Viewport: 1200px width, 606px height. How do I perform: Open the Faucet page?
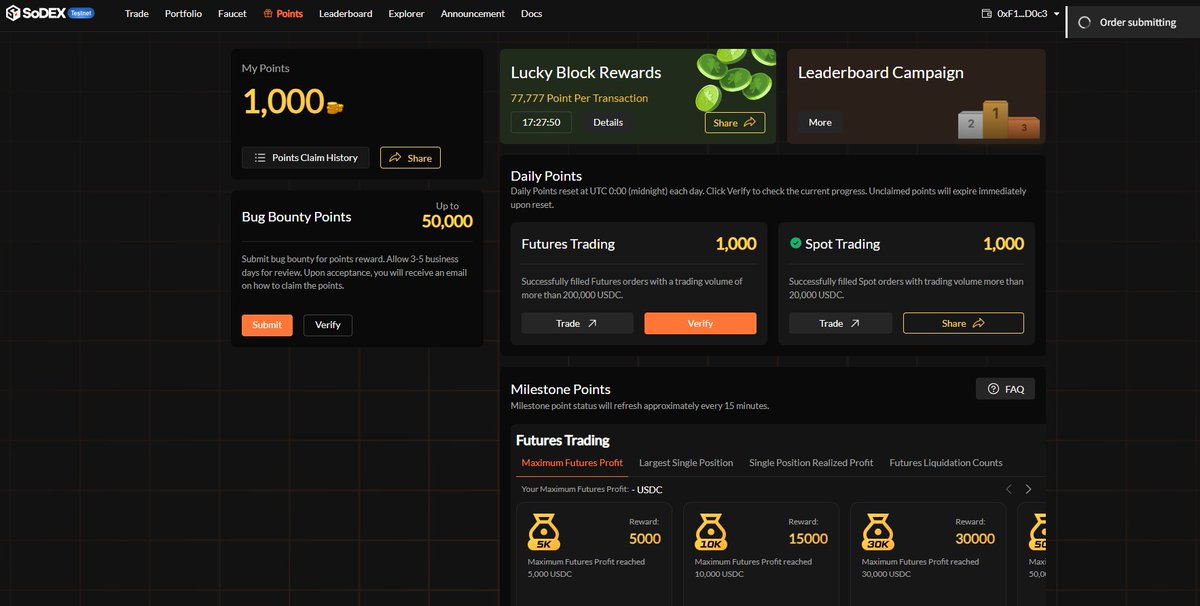tap(232, 14)
